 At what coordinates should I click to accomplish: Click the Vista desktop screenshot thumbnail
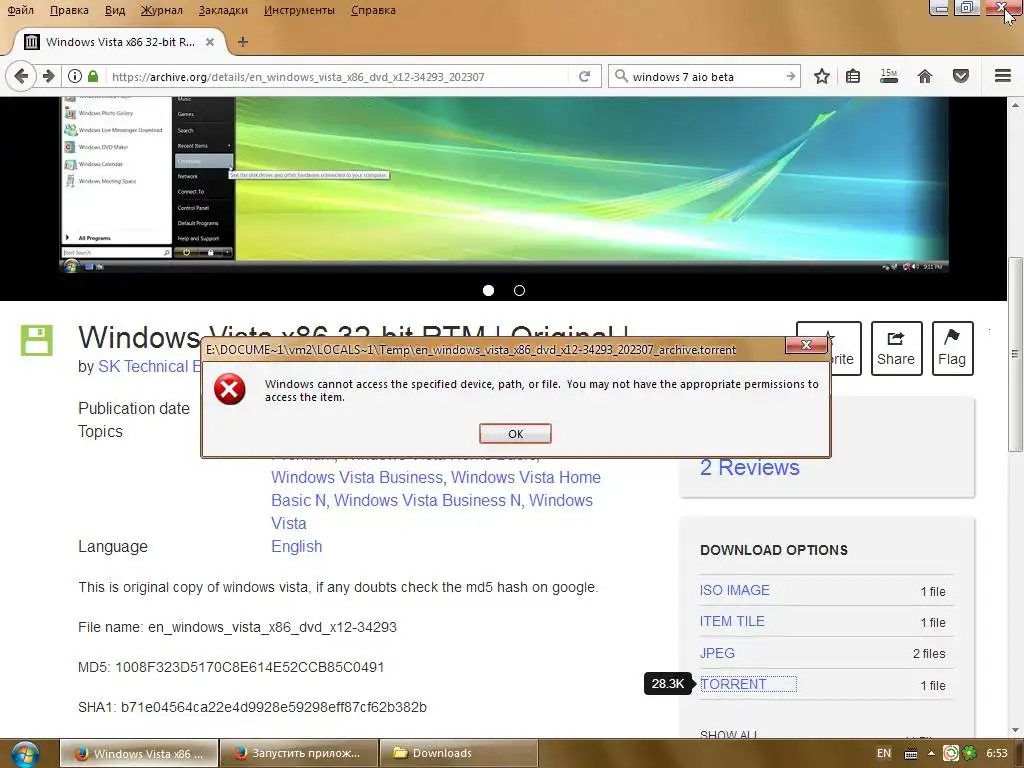pyautogui.click(x=504, y=185)
